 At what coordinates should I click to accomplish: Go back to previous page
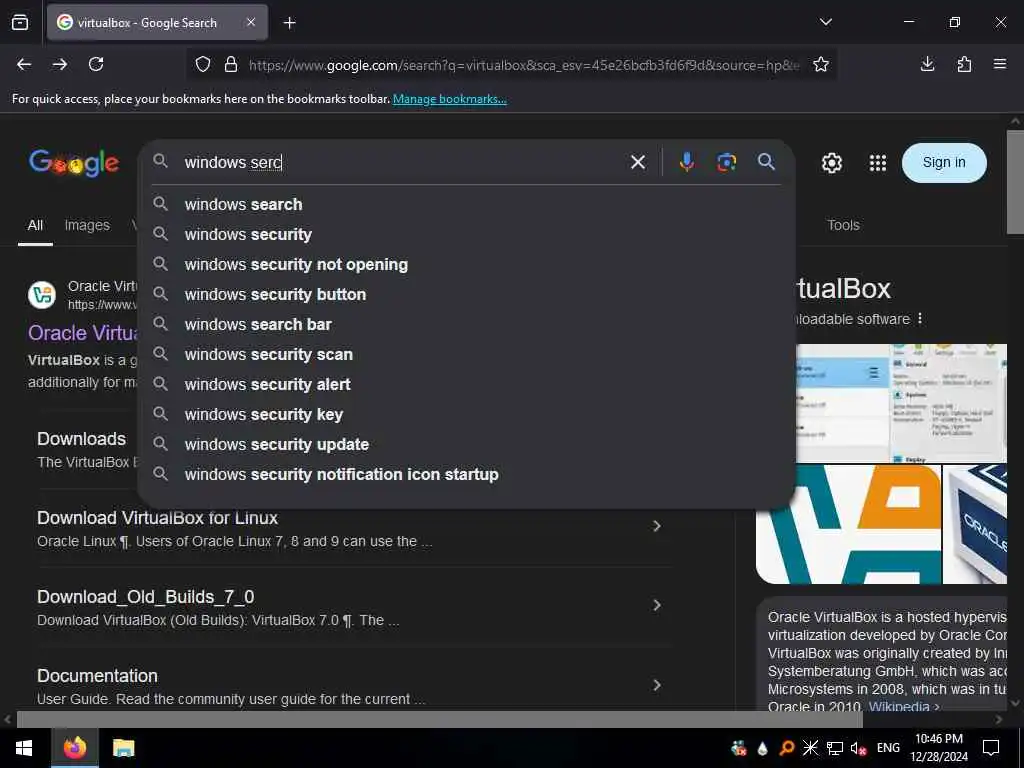pos(24,64)
